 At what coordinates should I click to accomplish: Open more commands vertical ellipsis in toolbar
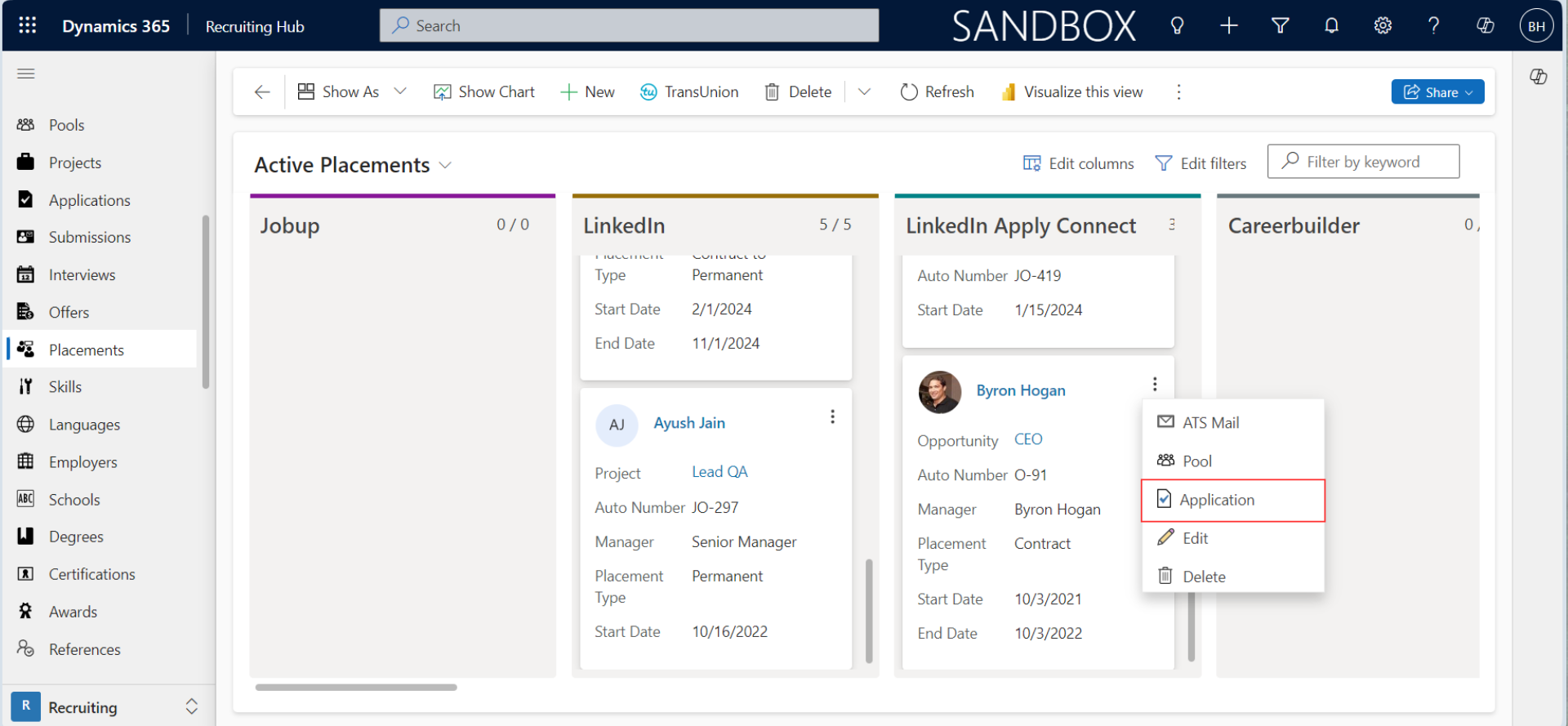(x=1178, y=92)
